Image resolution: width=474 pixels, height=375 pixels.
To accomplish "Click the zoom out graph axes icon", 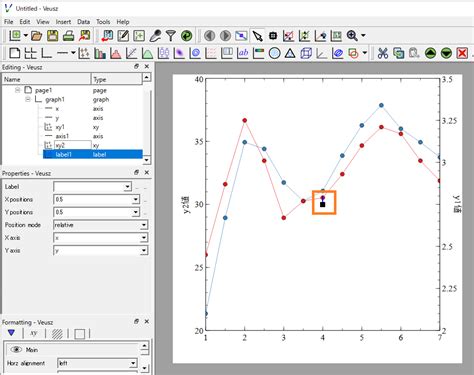I will [305, 35].
